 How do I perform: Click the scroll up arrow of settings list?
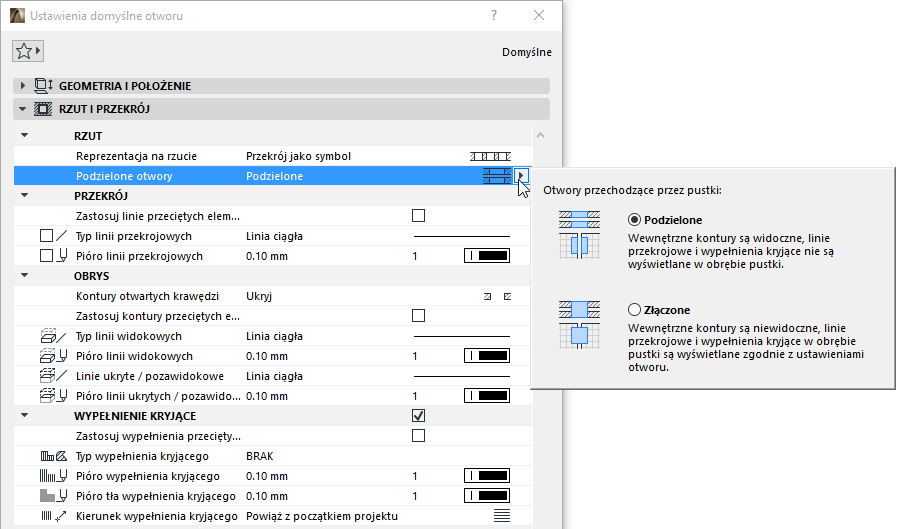pyautogui.click(x=541, y=136)
